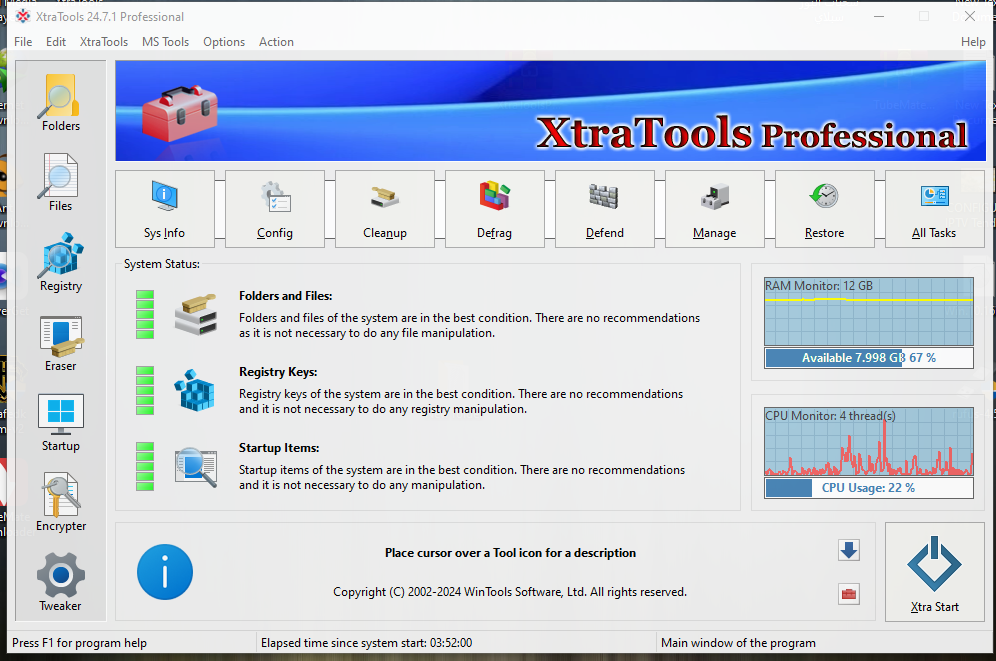
Task: Click 'Main window of the program' status text
Action: click(x=738, y=643)
